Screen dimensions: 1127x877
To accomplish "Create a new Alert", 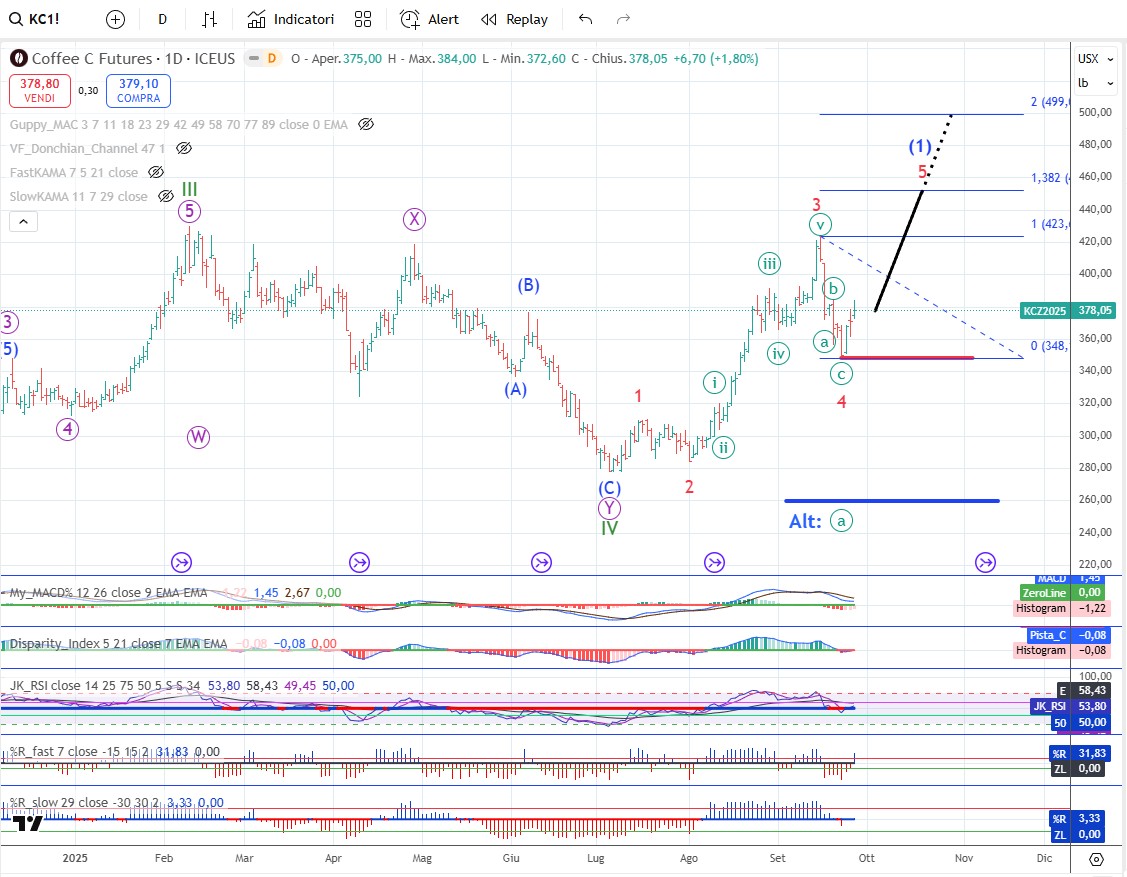I will pyautogui.click(x=429, y=19).
